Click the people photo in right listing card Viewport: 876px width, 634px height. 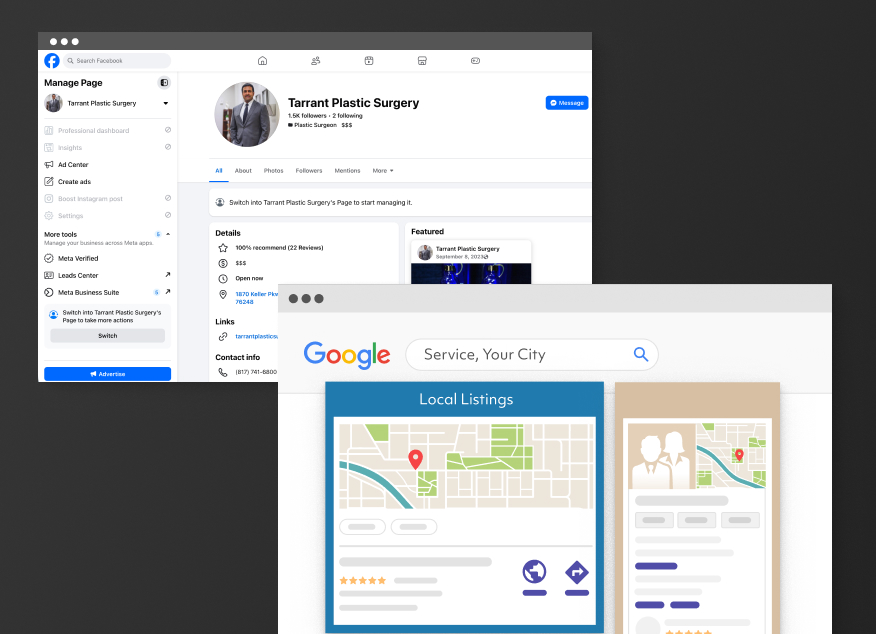click(x=663, y=456)
